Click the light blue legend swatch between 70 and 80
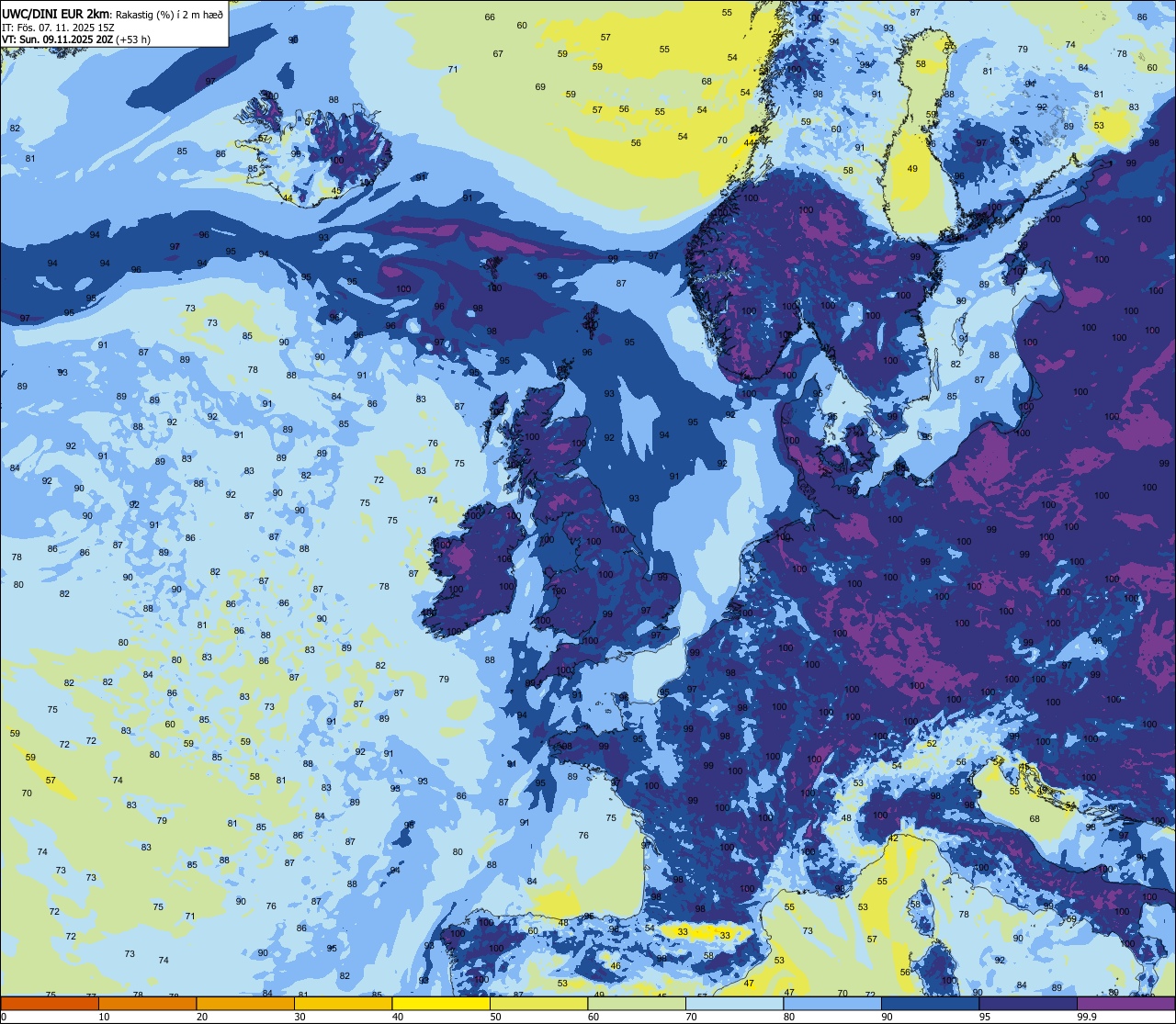 [734, 1003]
